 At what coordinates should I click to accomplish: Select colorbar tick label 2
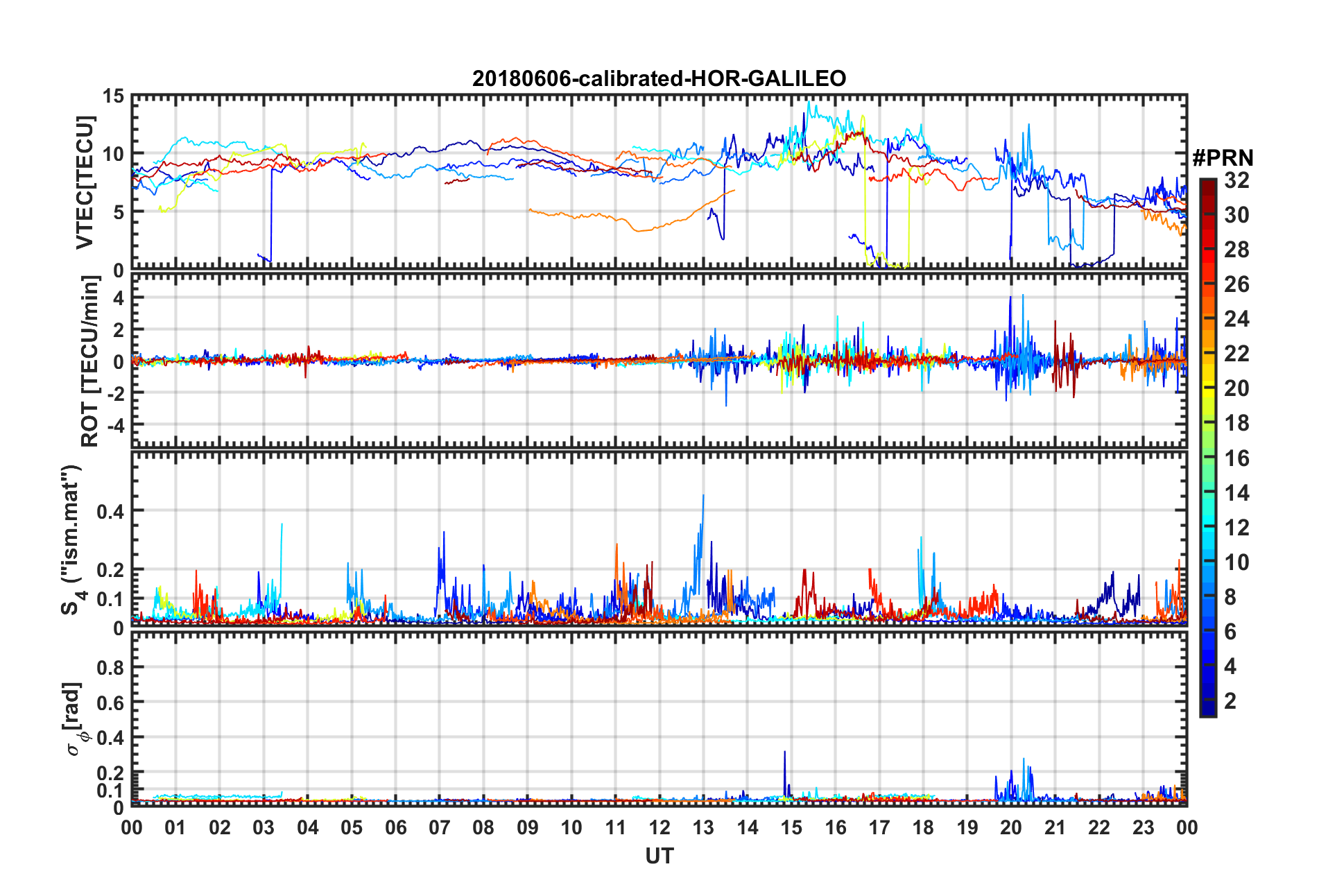(x=1230, y=701)
